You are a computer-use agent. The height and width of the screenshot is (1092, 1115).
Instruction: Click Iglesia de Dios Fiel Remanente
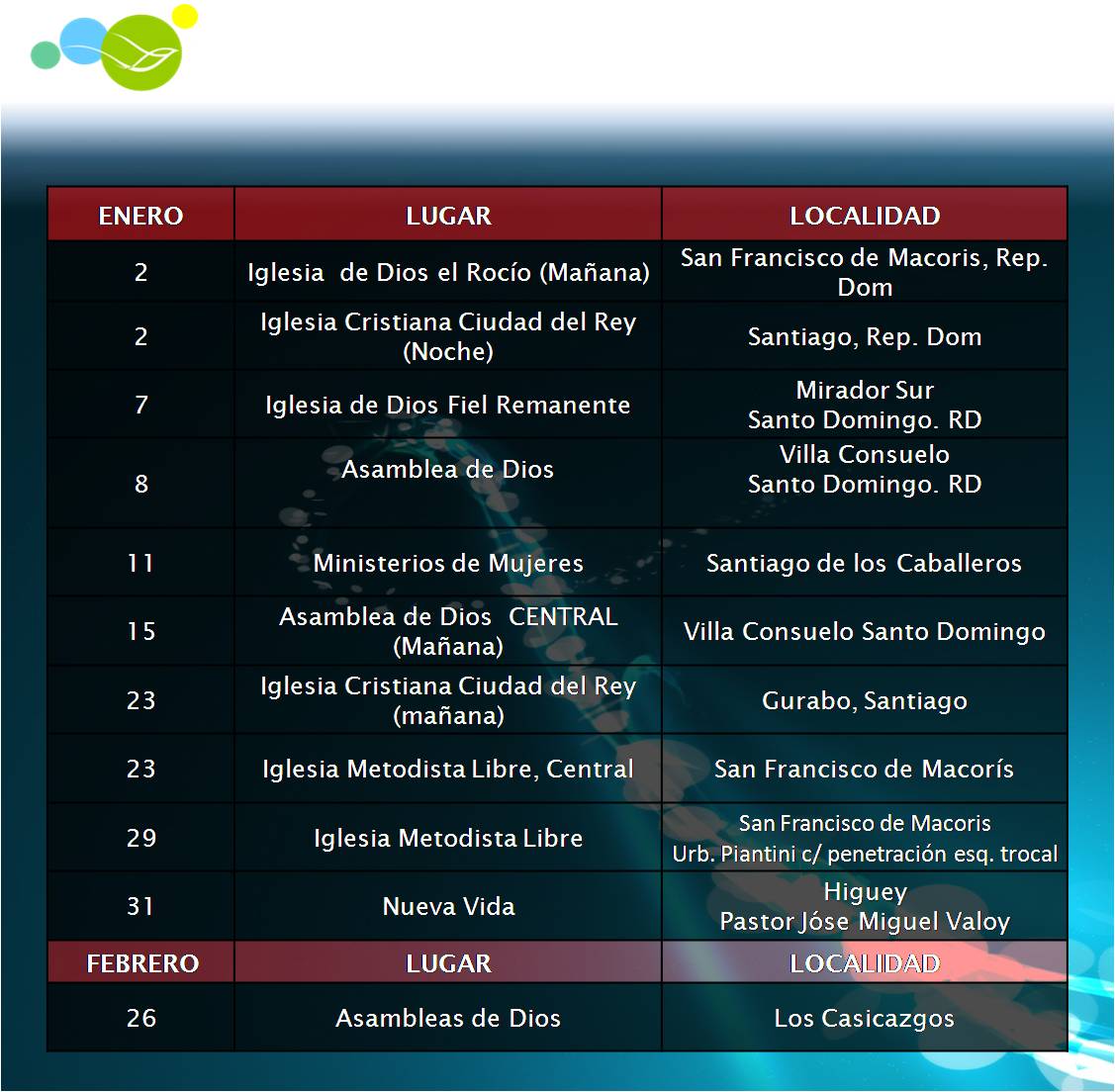click(x=448, y=406)
